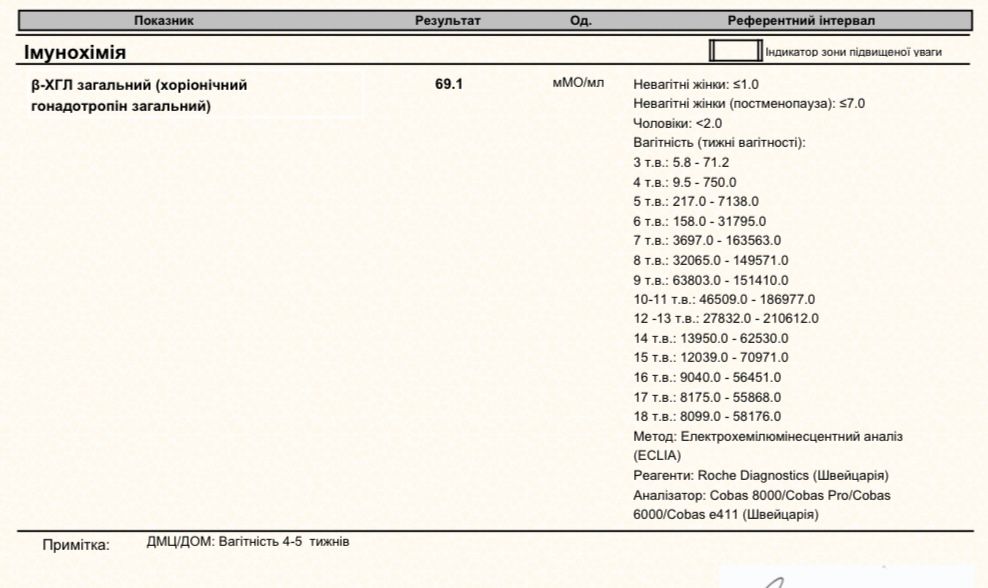988x588 pixels.
Task: Click the result value 69.1
Action: pyautogui.click(x=449, y=85)
